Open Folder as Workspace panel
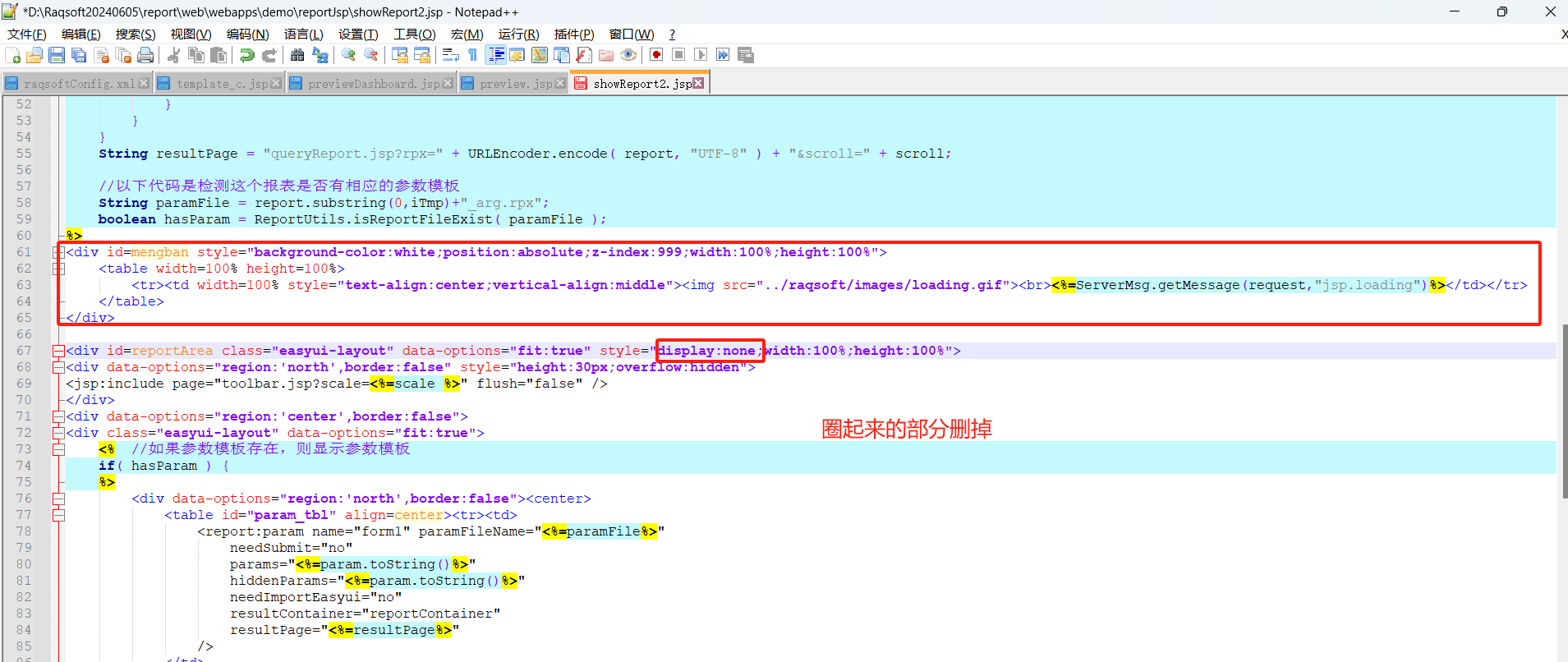This screenshot has height=662, width=1568. coord(606,55)
